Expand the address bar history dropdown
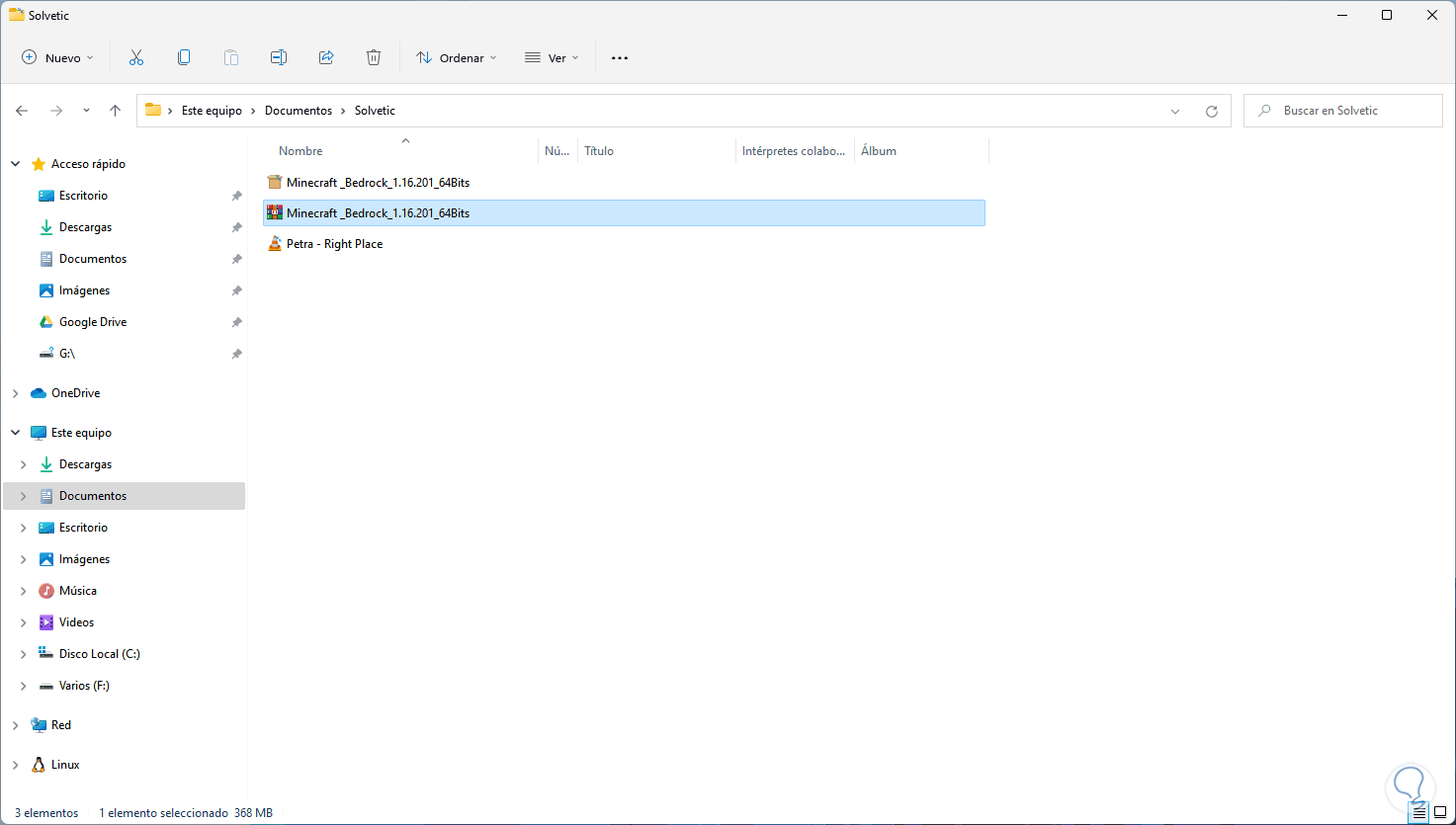1456x825 pixels. [1175, 112]
